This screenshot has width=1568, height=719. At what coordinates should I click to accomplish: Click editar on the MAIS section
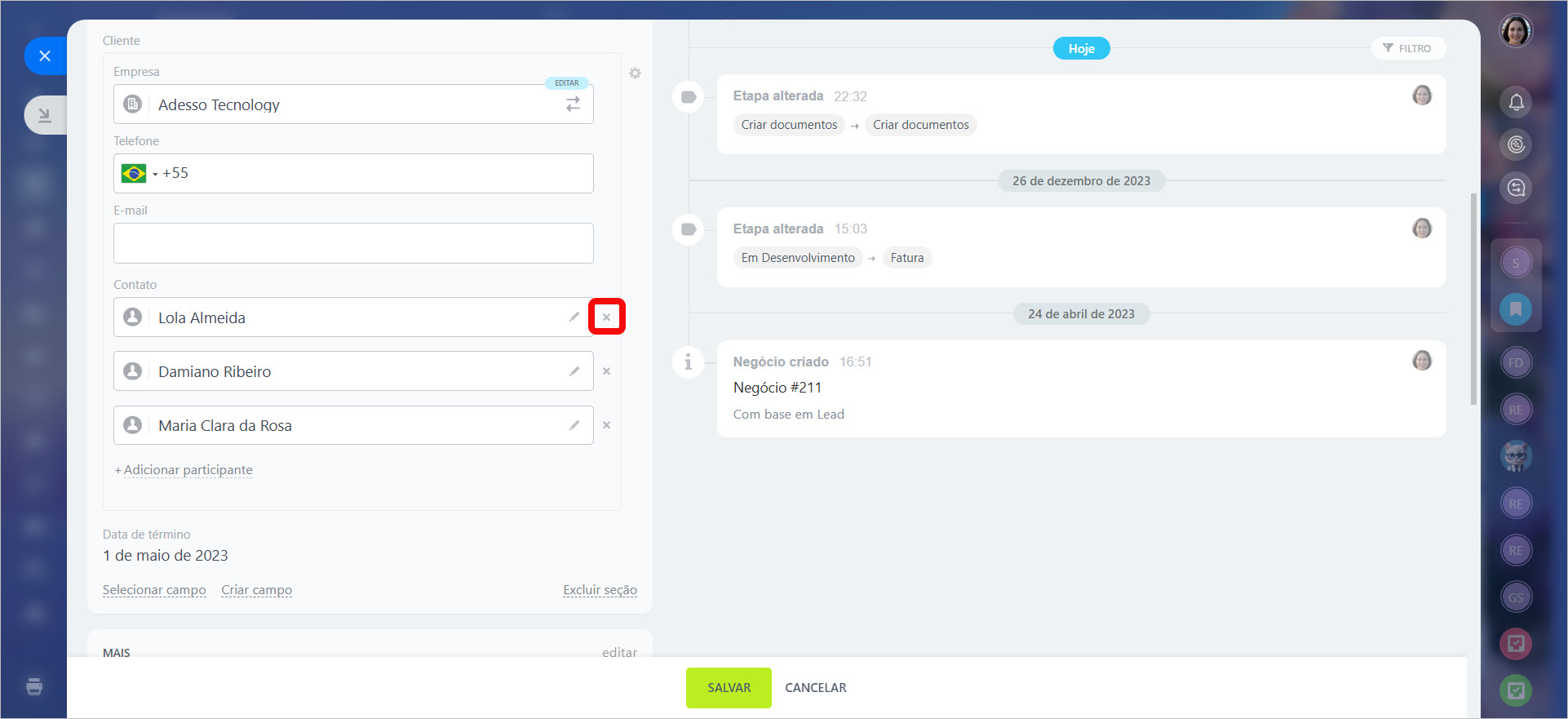pyautogui.click(x=619, y=652)
